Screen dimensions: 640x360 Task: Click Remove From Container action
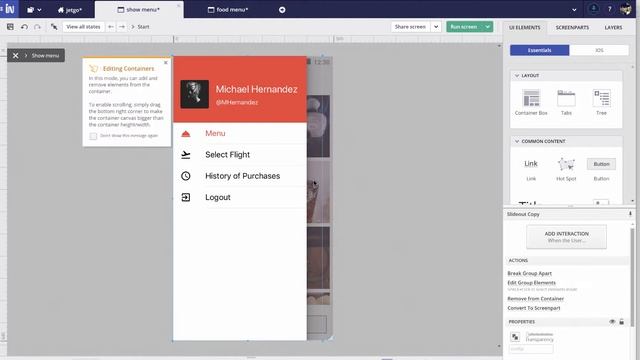tap(536, 299)
